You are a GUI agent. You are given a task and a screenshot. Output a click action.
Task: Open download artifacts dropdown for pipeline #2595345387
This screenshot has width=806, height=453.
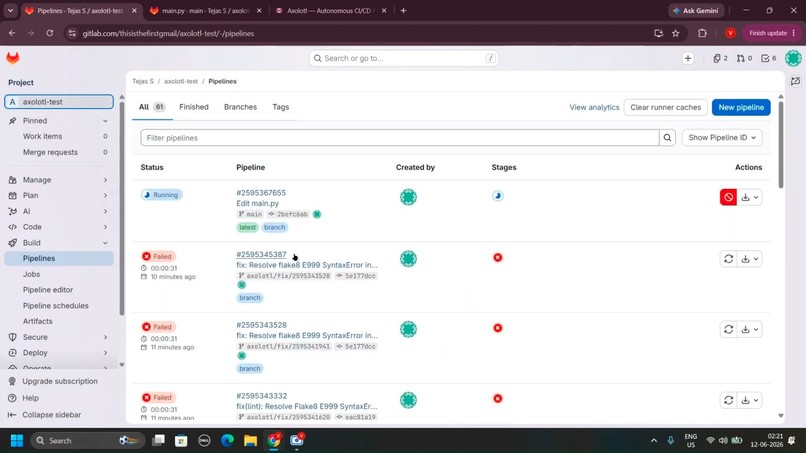click(749, 259)
